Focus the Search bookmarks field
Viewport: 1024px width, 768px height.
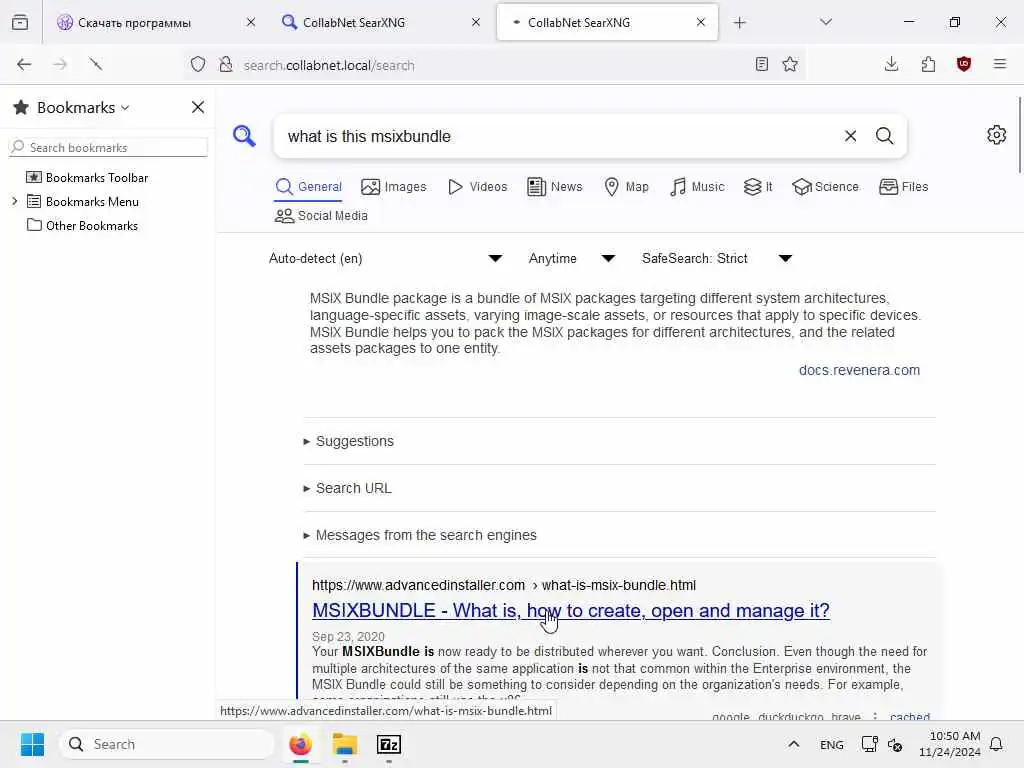pyautogui.click(x=108, y=148)
